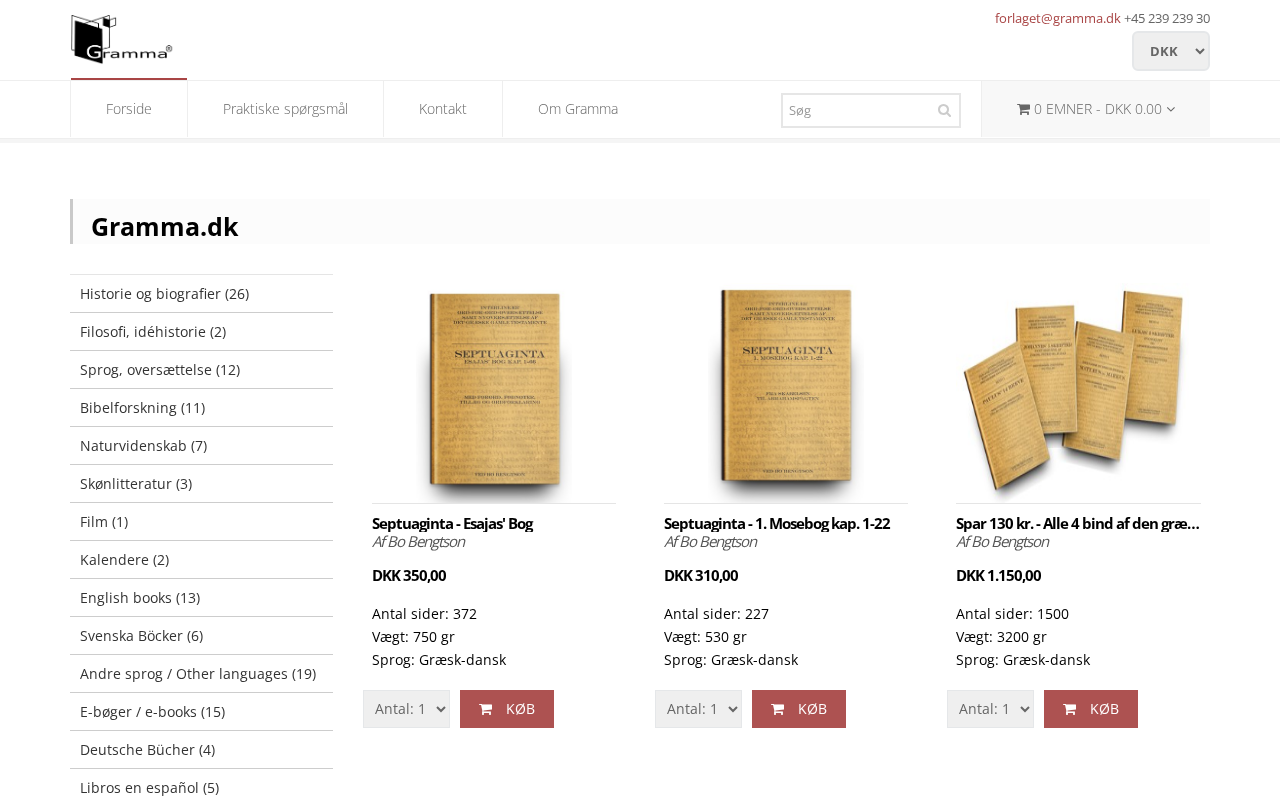The image size is (1280, 800).
Task: Select Filosofi, idéhistorie category
Action: [x=202, y=332]
